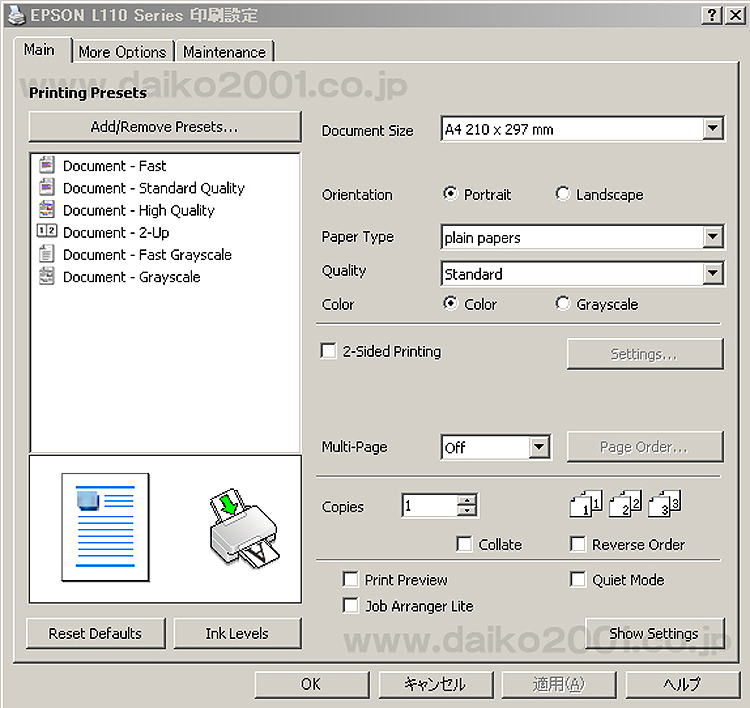Screen dimensions: 750x708
Task: Click the Copies number field
Action: coord(430,506)
